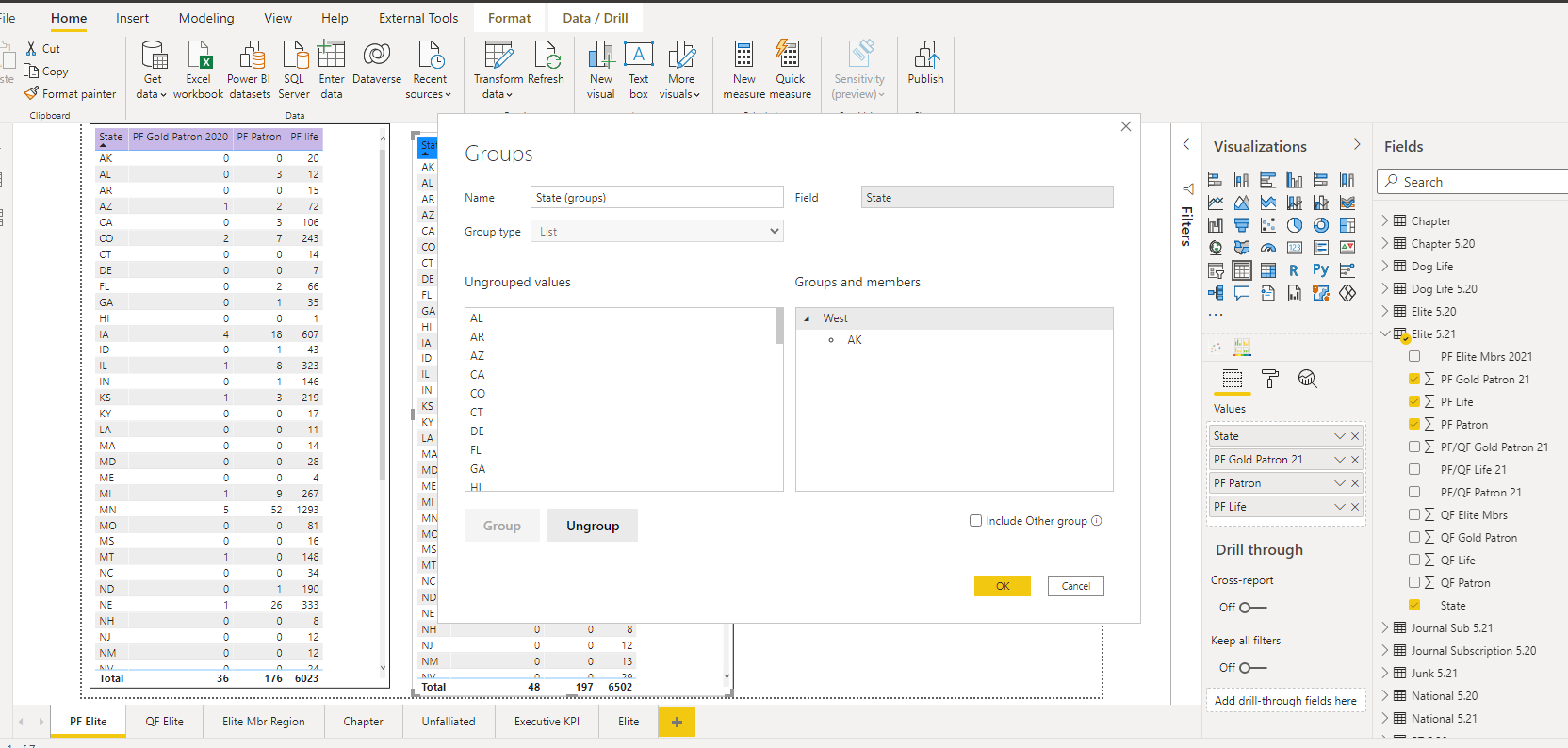Screen dimensions: 1568x748
Task: Pick the map globe visual icon
Action: [1216, 248]
